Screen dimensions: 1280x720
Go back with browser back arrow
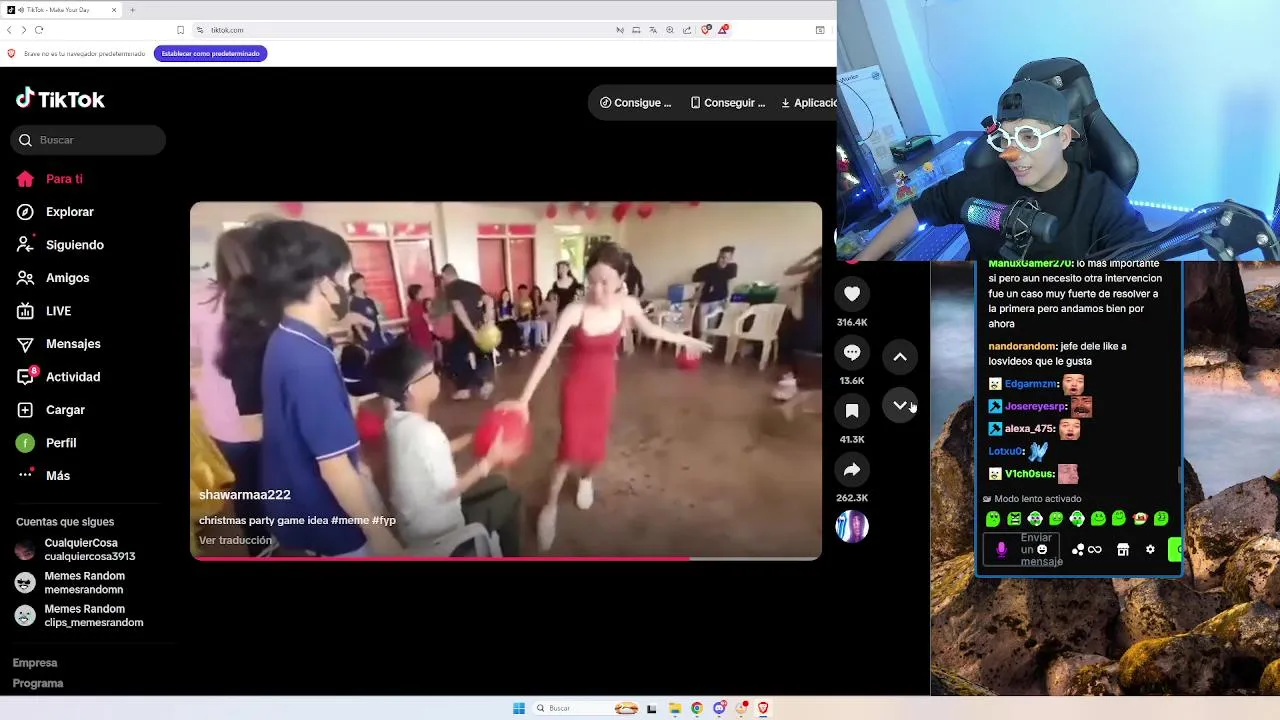point(9,30)
